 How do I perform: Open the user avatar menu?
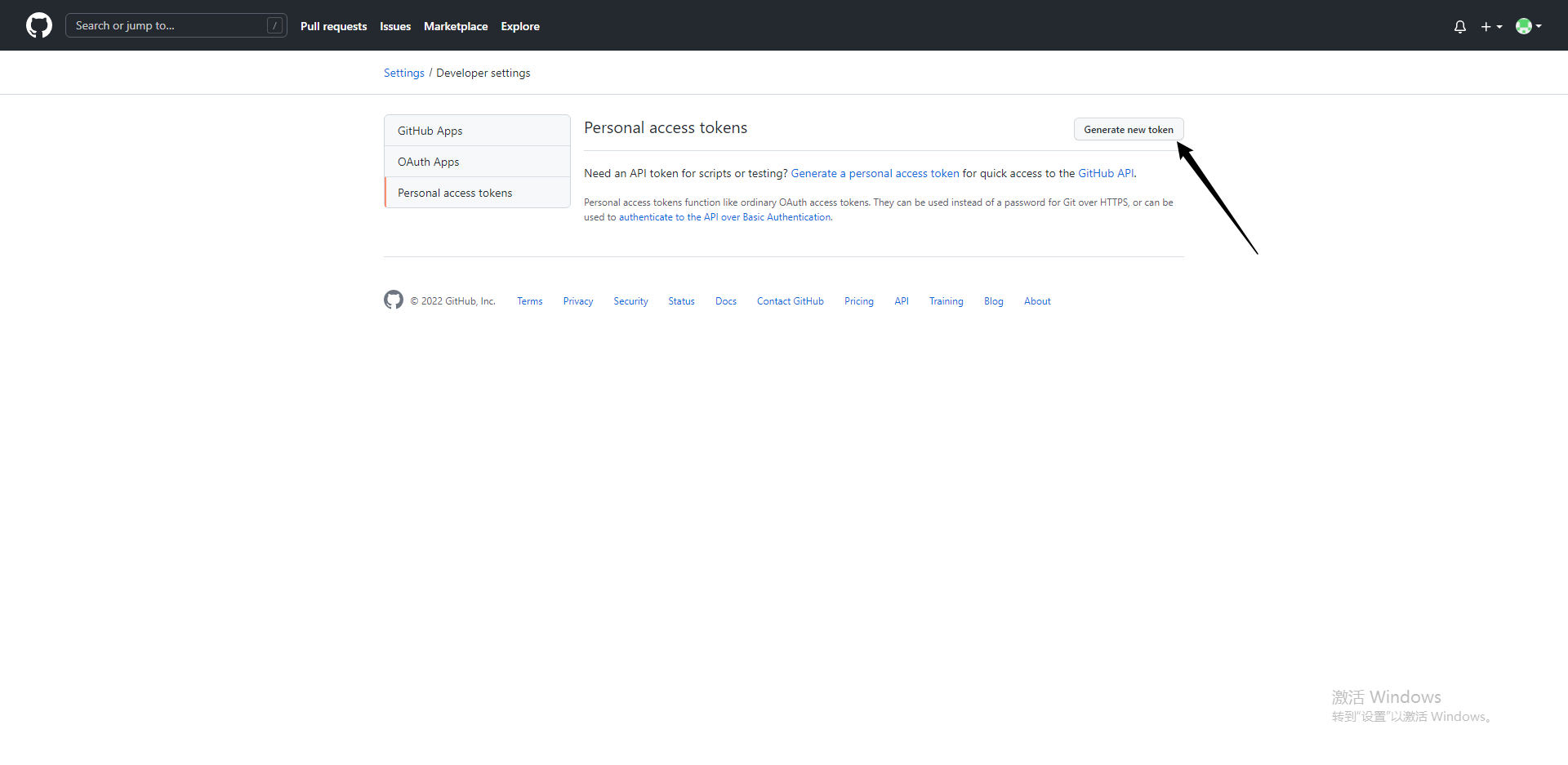[1528, 26]
